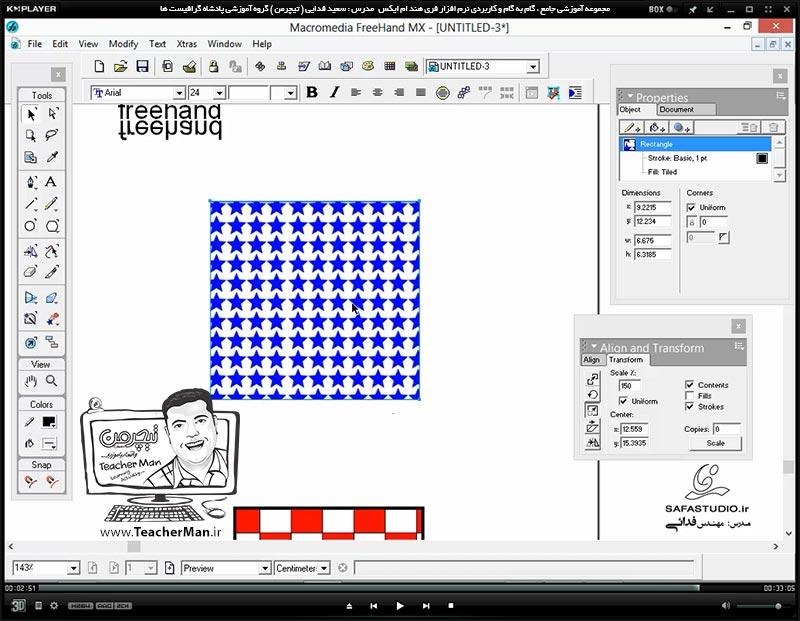The image size is (800, 621).
Task: Click width field showing 6.675
Action: [x=653, y=240]
